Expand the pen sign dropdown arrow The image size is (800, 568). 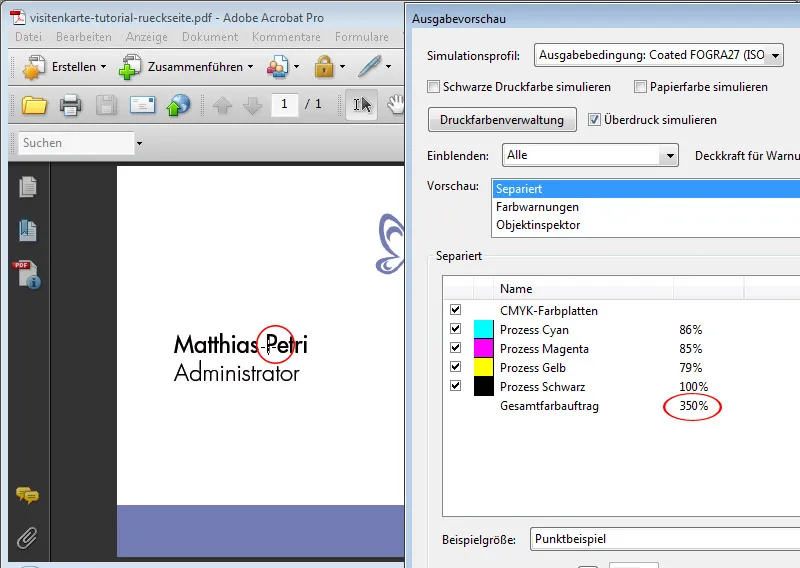[x=388, y=67]
